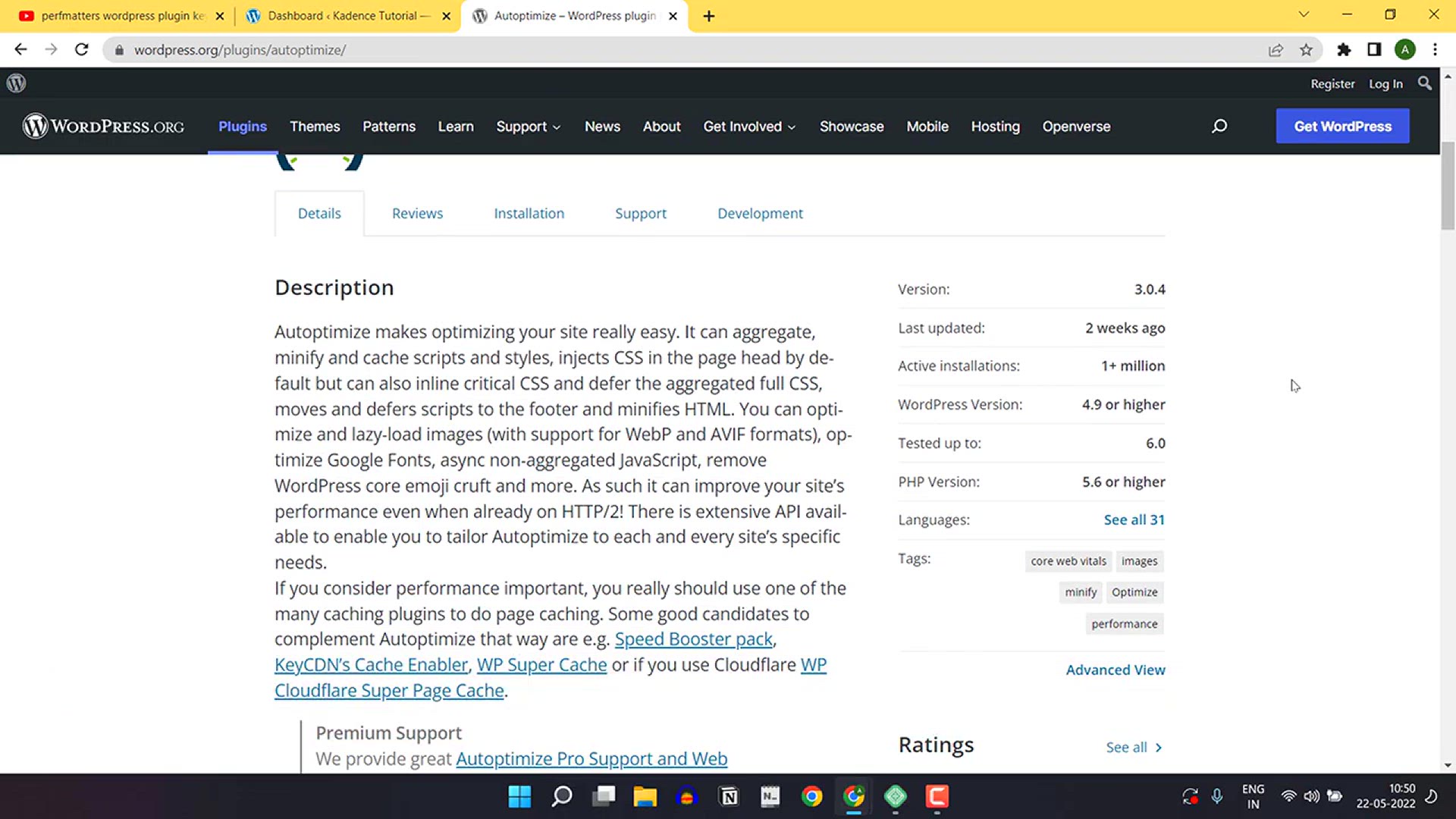Expand the Support dropdown menu
Viewport: 1456px width, 819px height.
(x=529, y=127)
